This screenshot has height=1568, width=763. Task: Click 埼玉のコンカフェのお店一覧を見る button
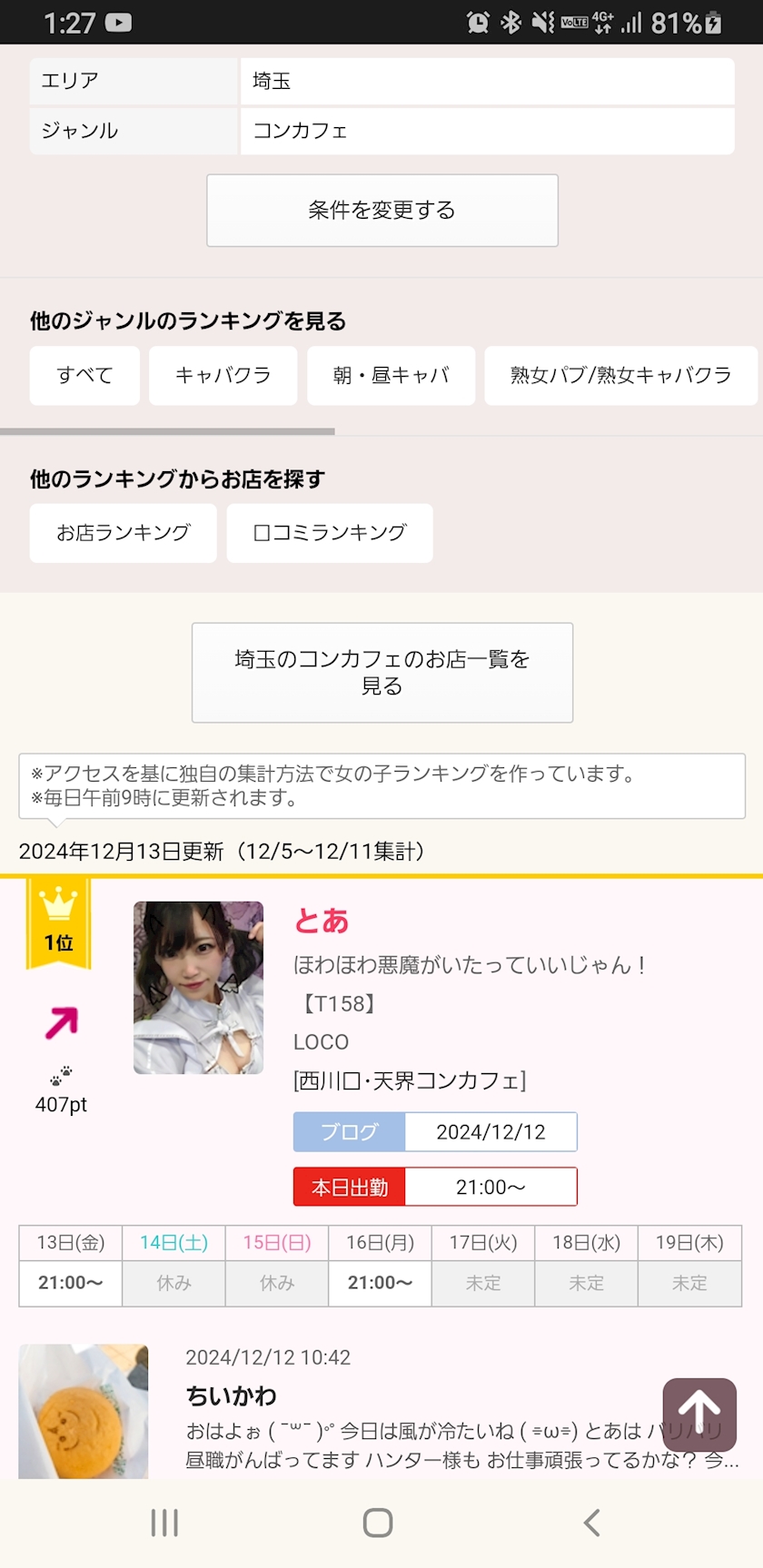click(382, 673)
